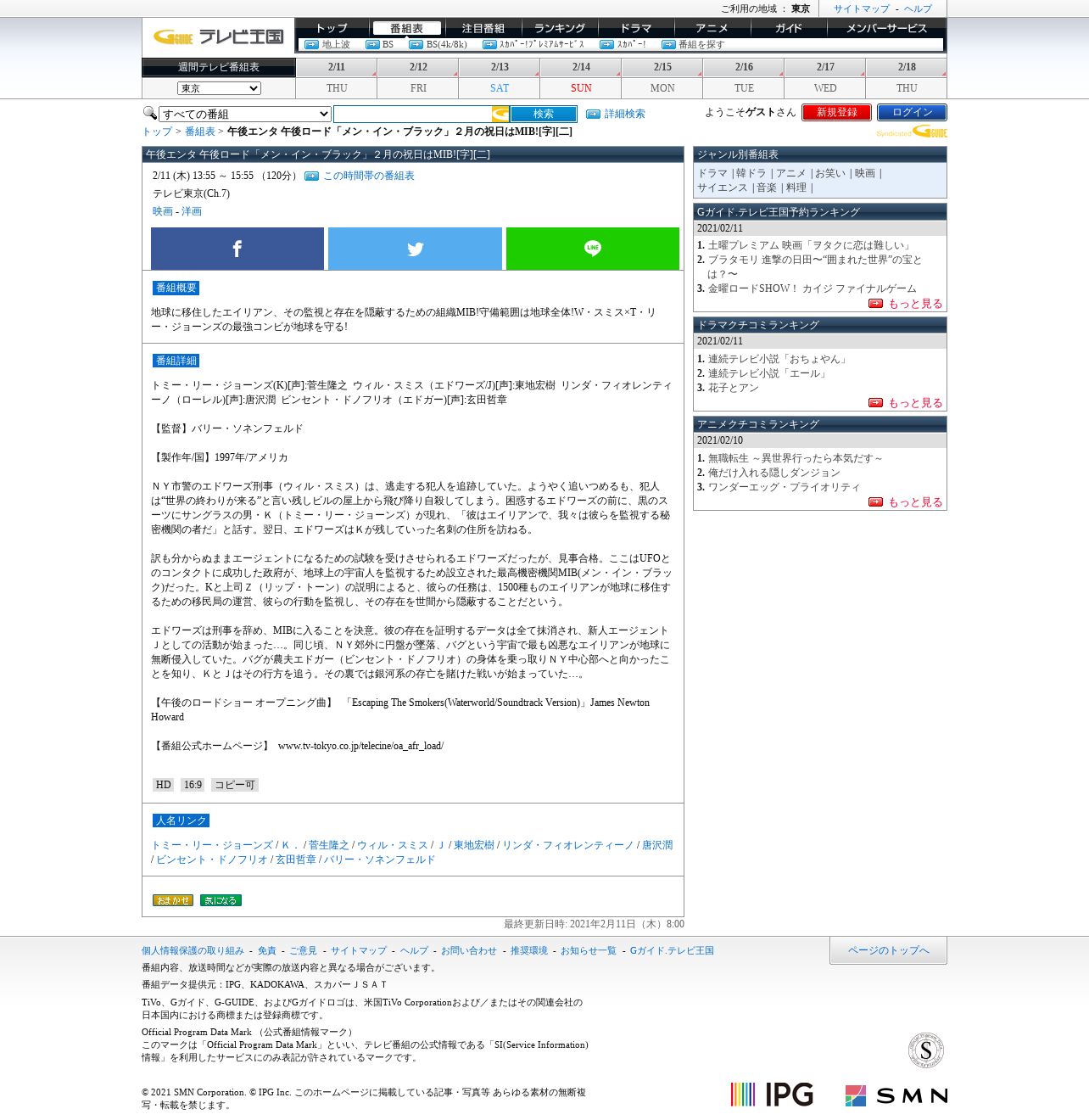Viewport: 1089px width, 1120px height.
Task: Share on Facebook button
Action: [x=237, y=249]
